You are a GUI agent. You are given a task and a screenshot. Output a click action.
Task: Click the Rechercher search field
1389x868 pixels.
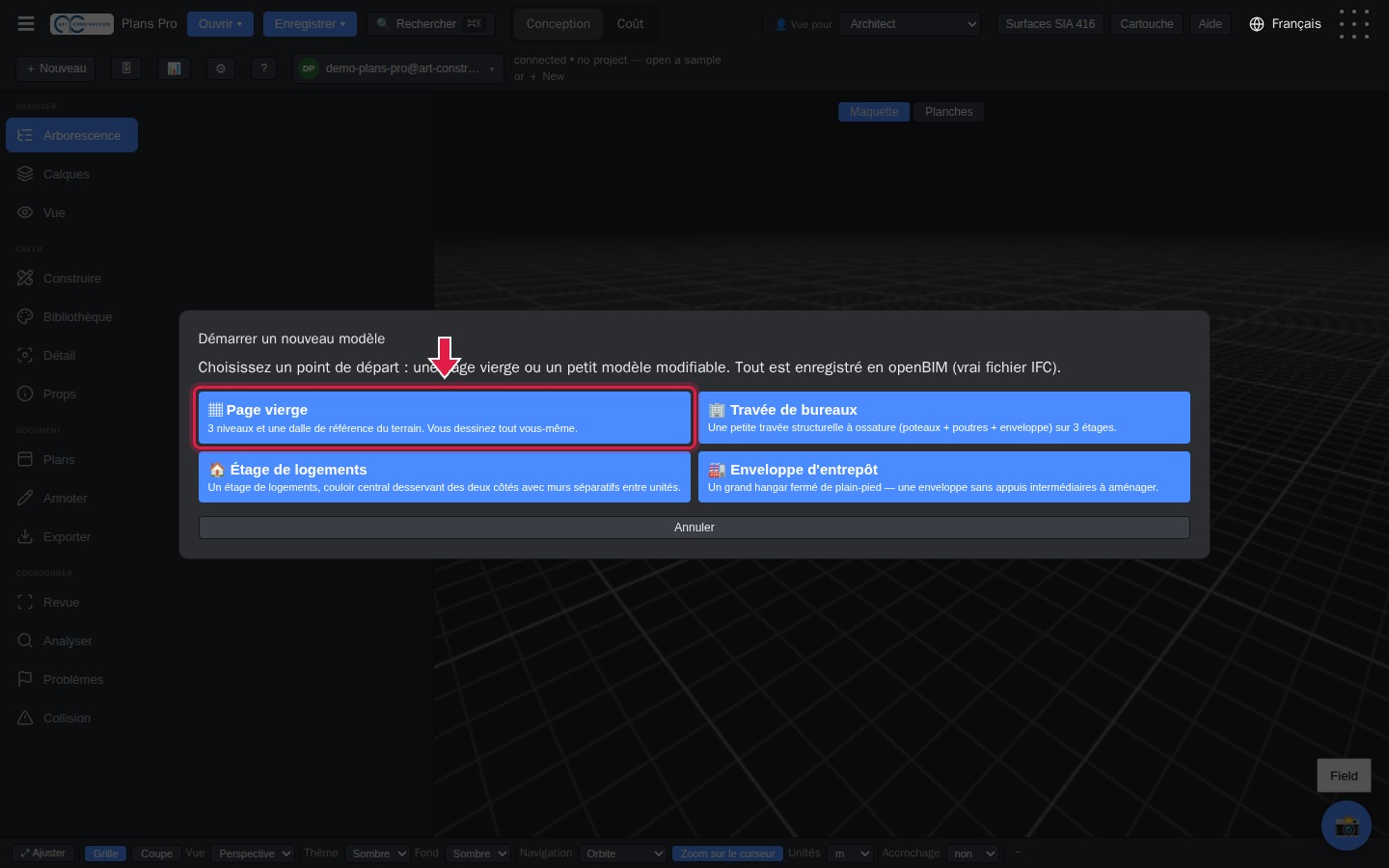coord(431,24)
